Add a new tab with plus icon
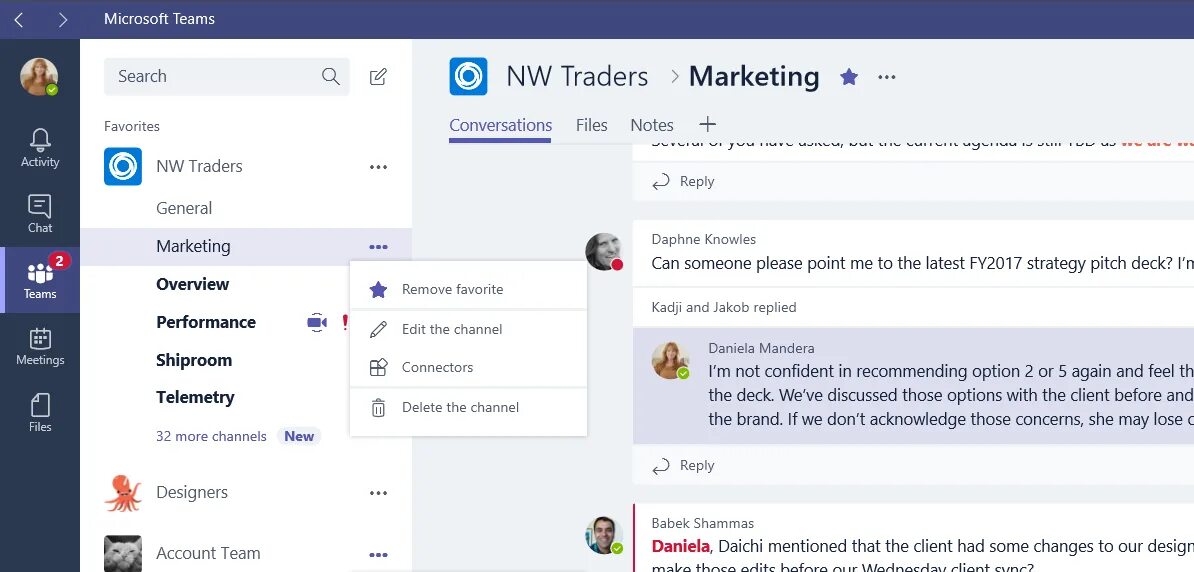 pyautogui.click(x=707, y=124)
